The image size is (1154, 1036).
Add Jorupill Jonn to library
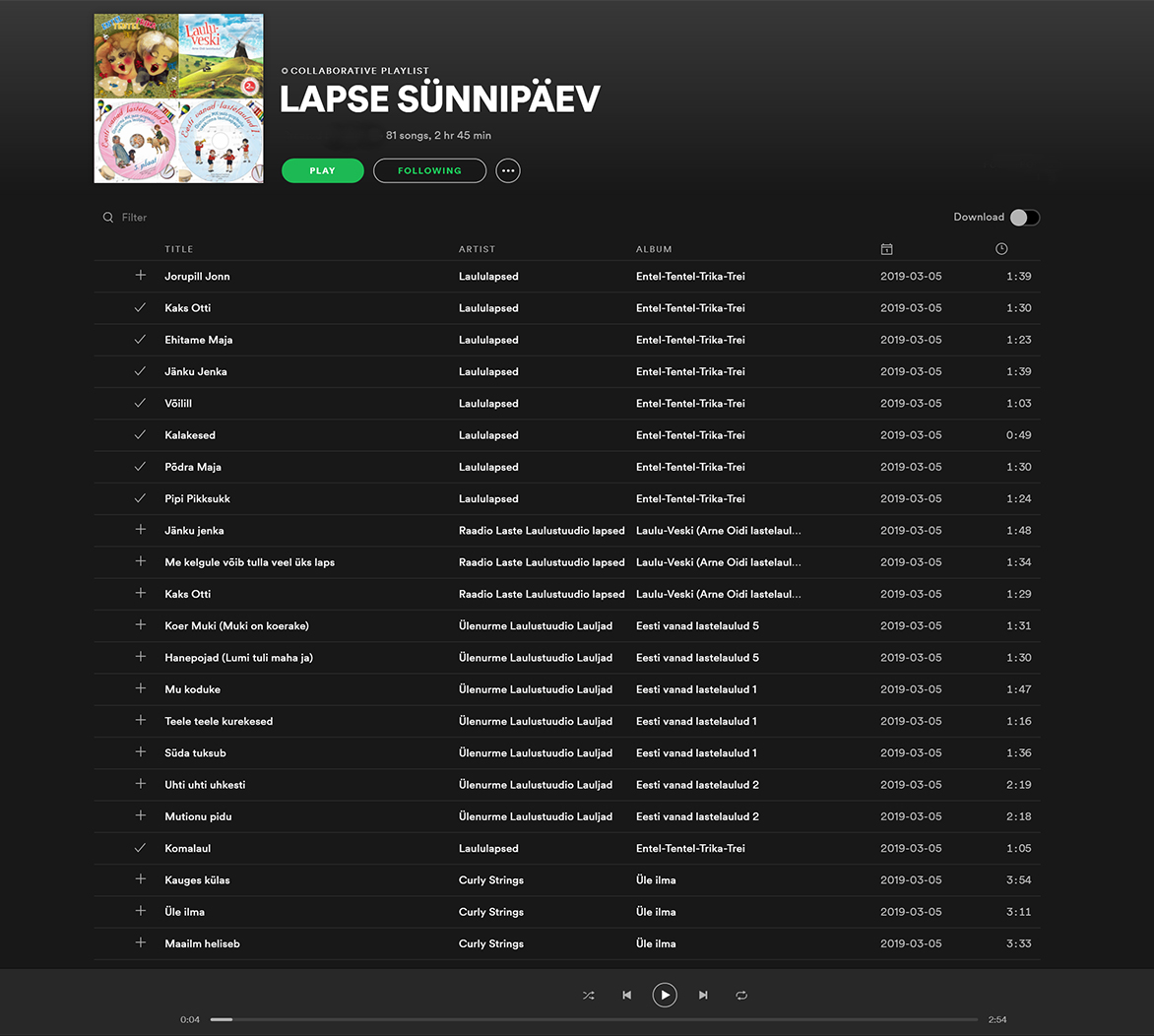point(140,276)
